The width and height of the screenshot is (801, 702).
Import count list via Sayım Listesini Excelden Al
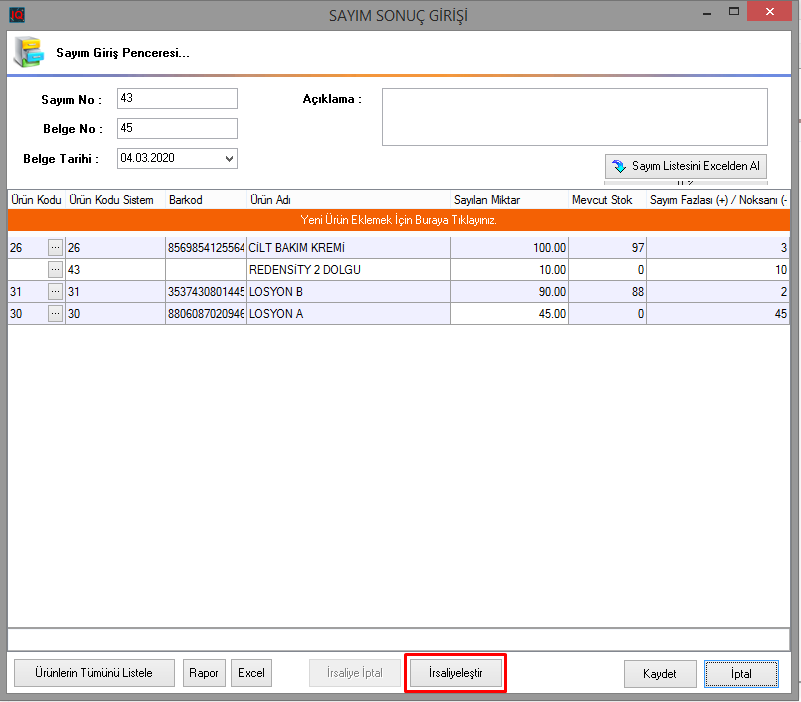(686, 166)
